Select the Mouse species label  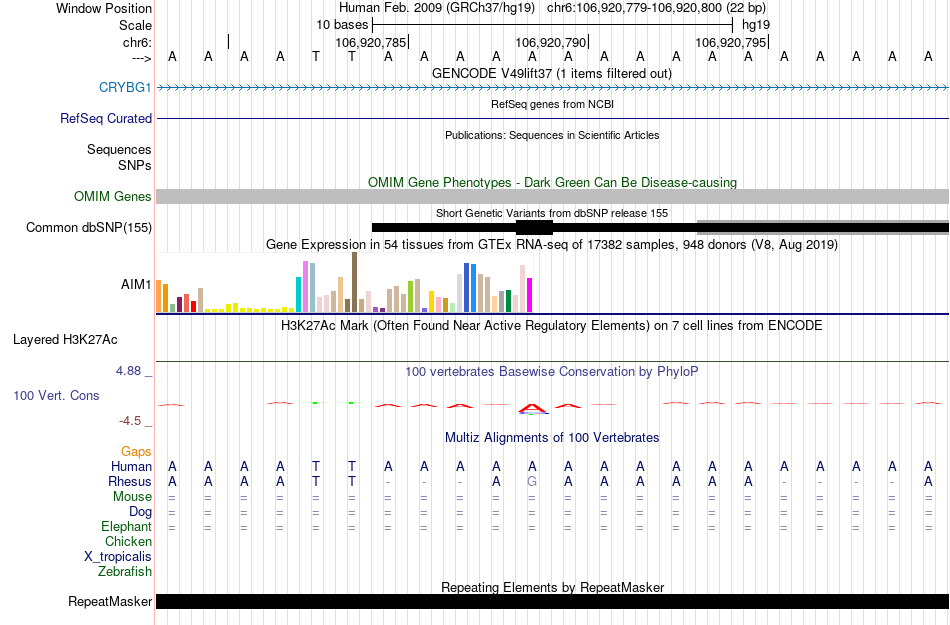click(132, 497)
